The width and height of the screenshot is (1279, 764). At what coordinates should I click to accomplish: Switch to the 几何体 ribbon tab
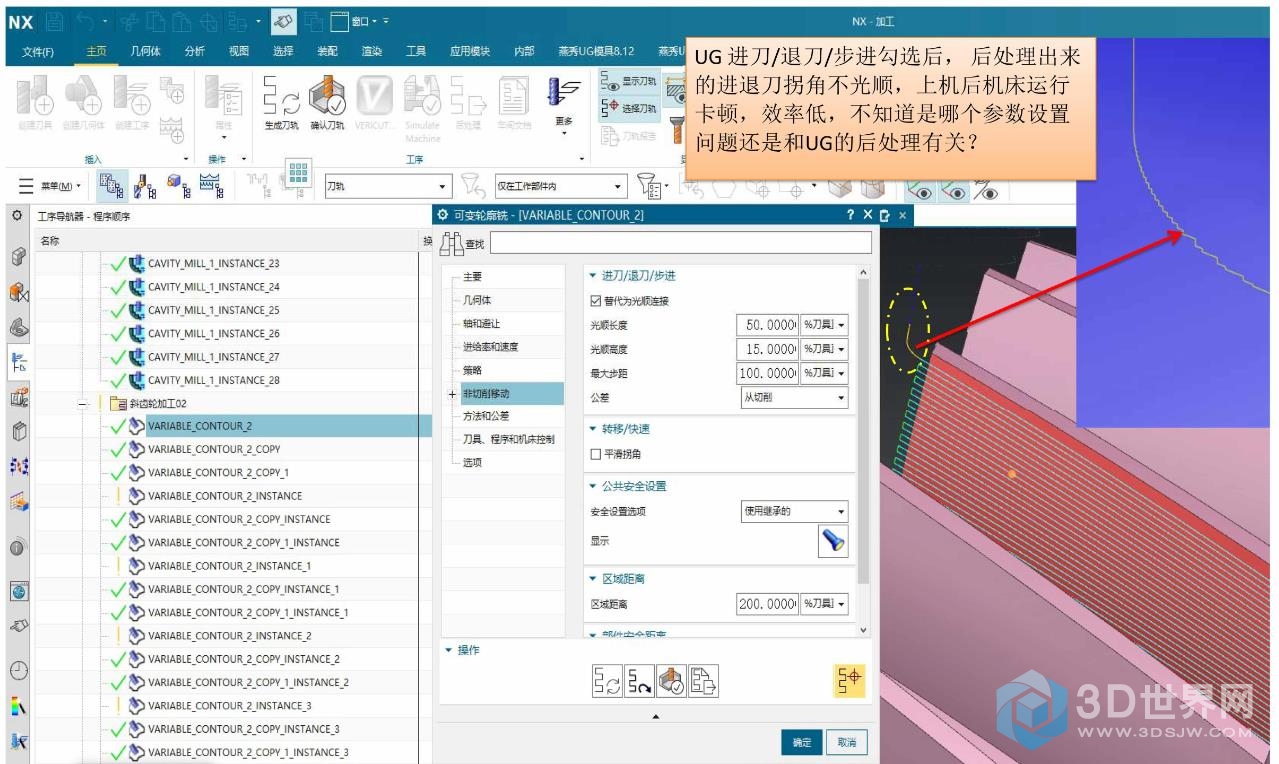(145, 51)
